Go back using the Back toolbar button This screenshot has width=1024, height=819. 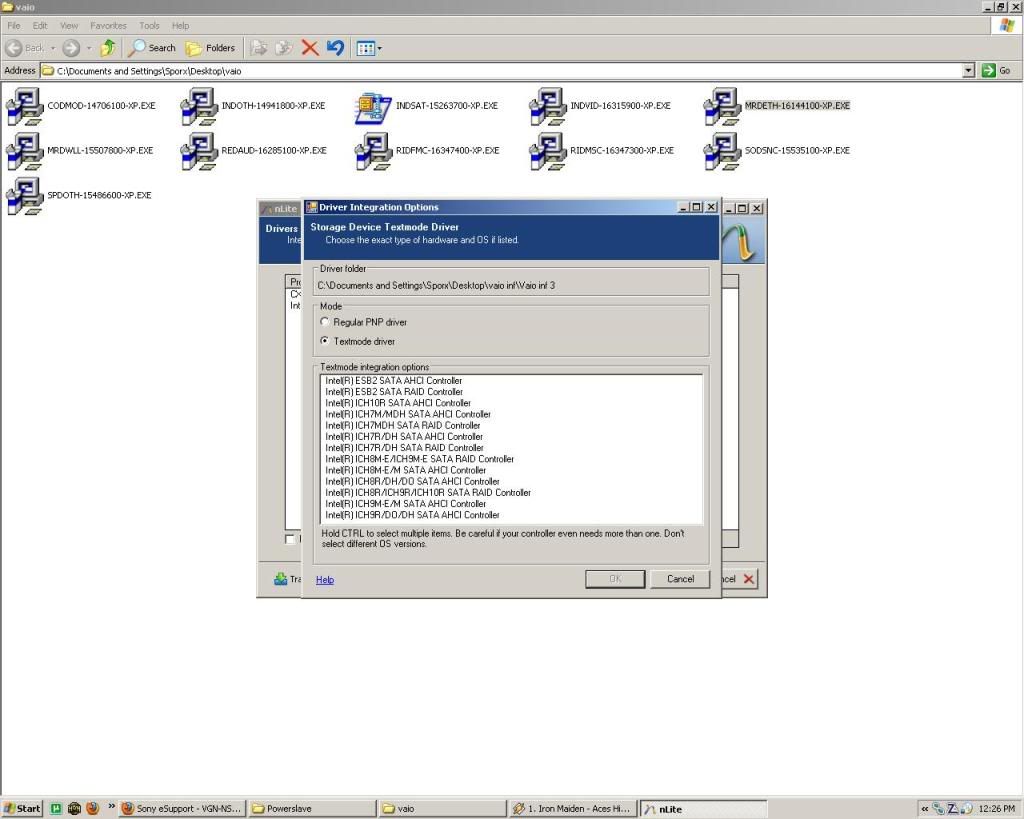click(x=25, y=48)
